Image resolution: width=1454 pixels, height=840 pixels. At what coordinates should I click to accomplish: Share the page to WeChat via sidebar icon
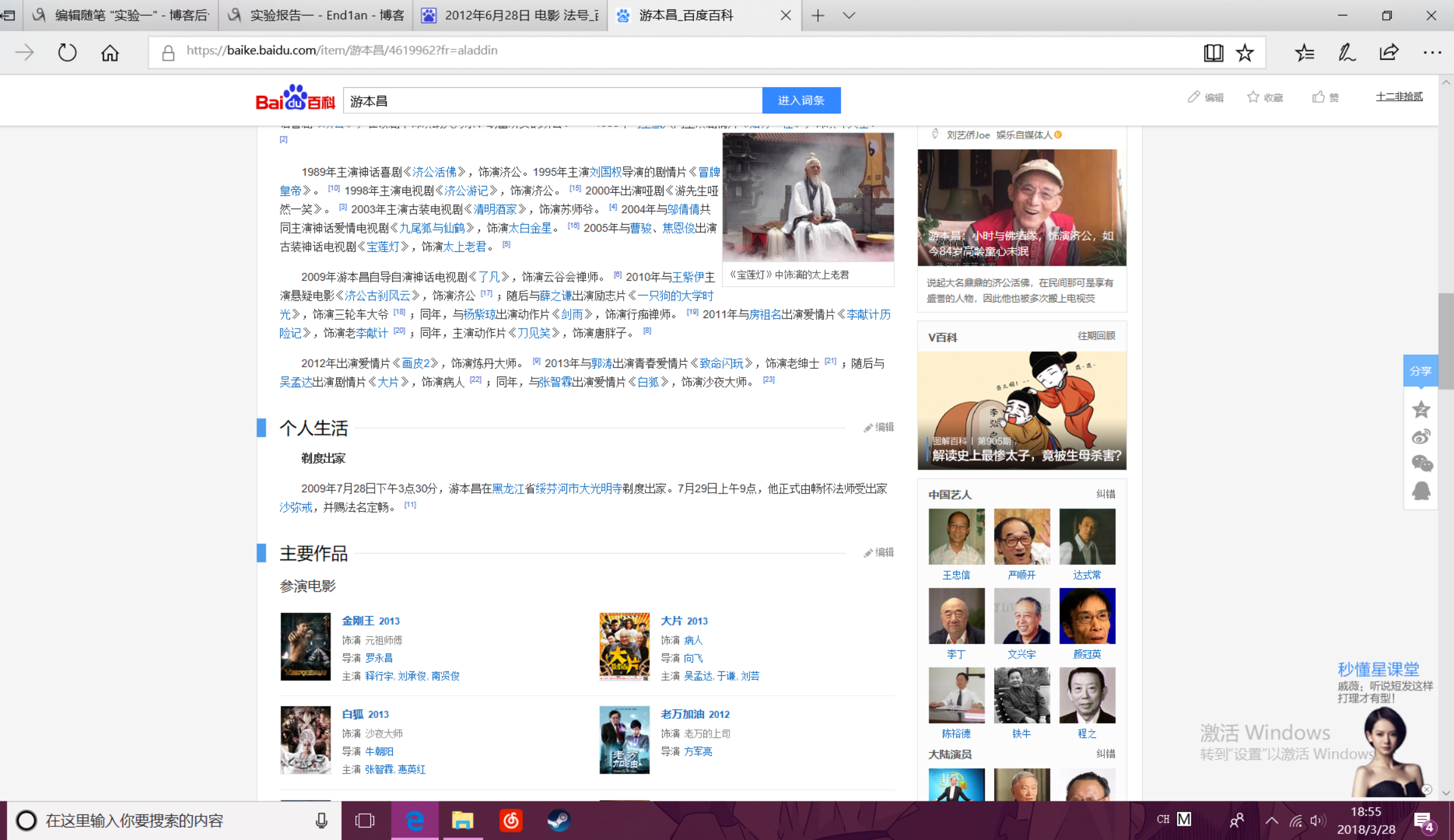click(1421, 464)
